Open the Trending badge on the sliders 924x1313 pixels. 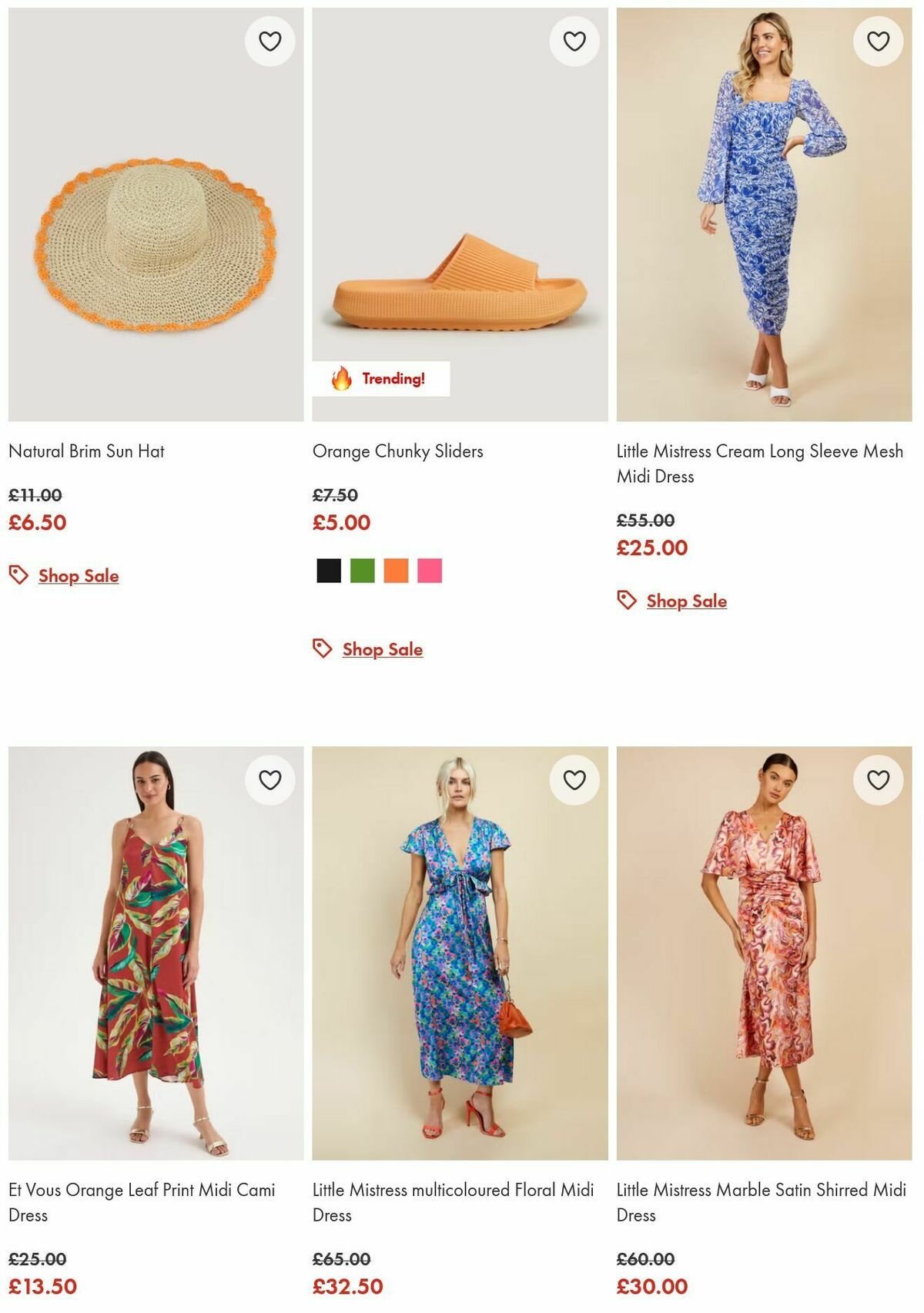click(380, 379)
